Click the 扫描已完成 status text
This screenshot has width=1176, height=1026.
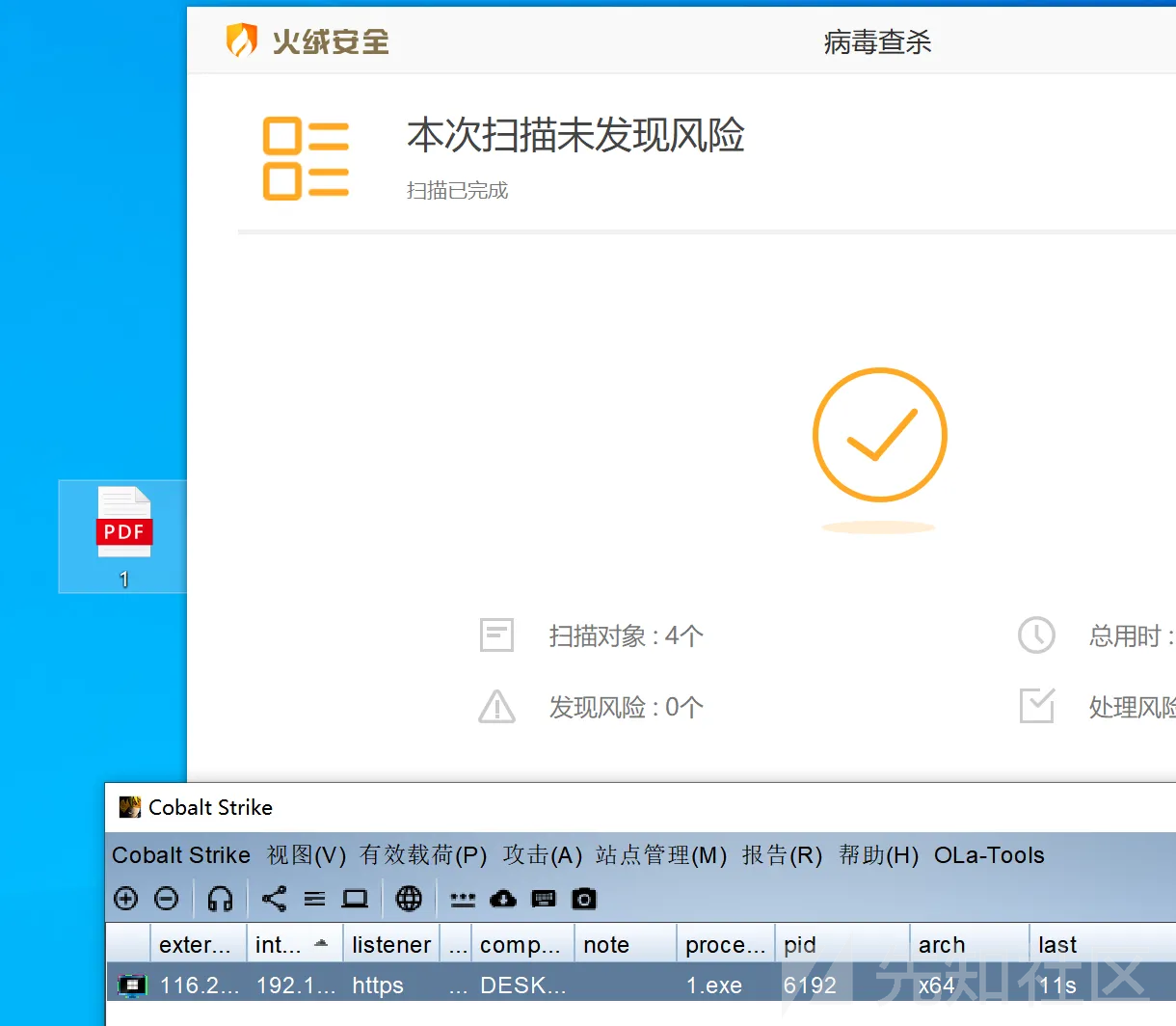click(457, 190)
